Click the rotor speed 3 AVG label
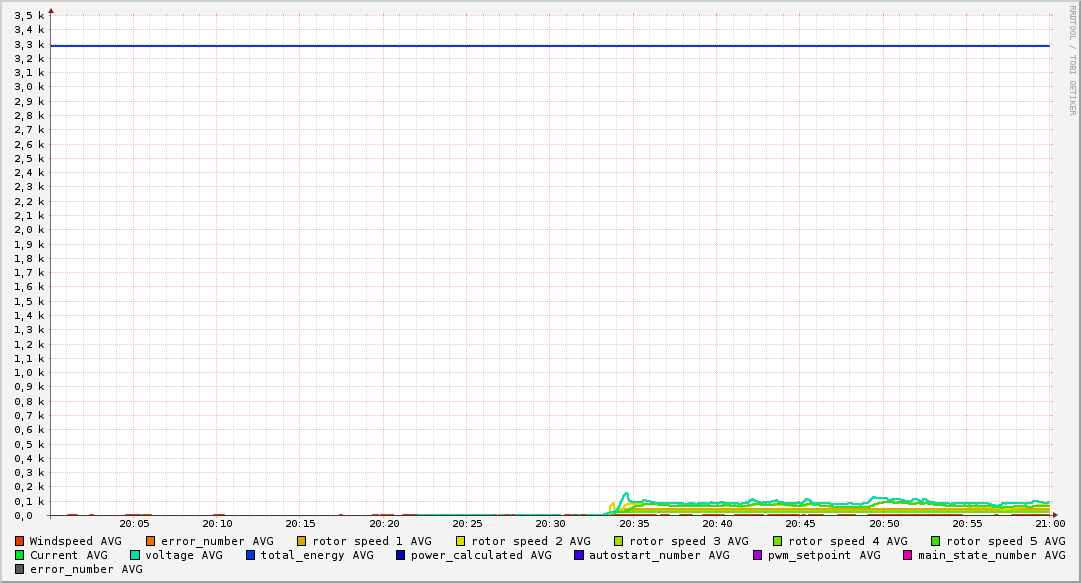 coord(689,541)
